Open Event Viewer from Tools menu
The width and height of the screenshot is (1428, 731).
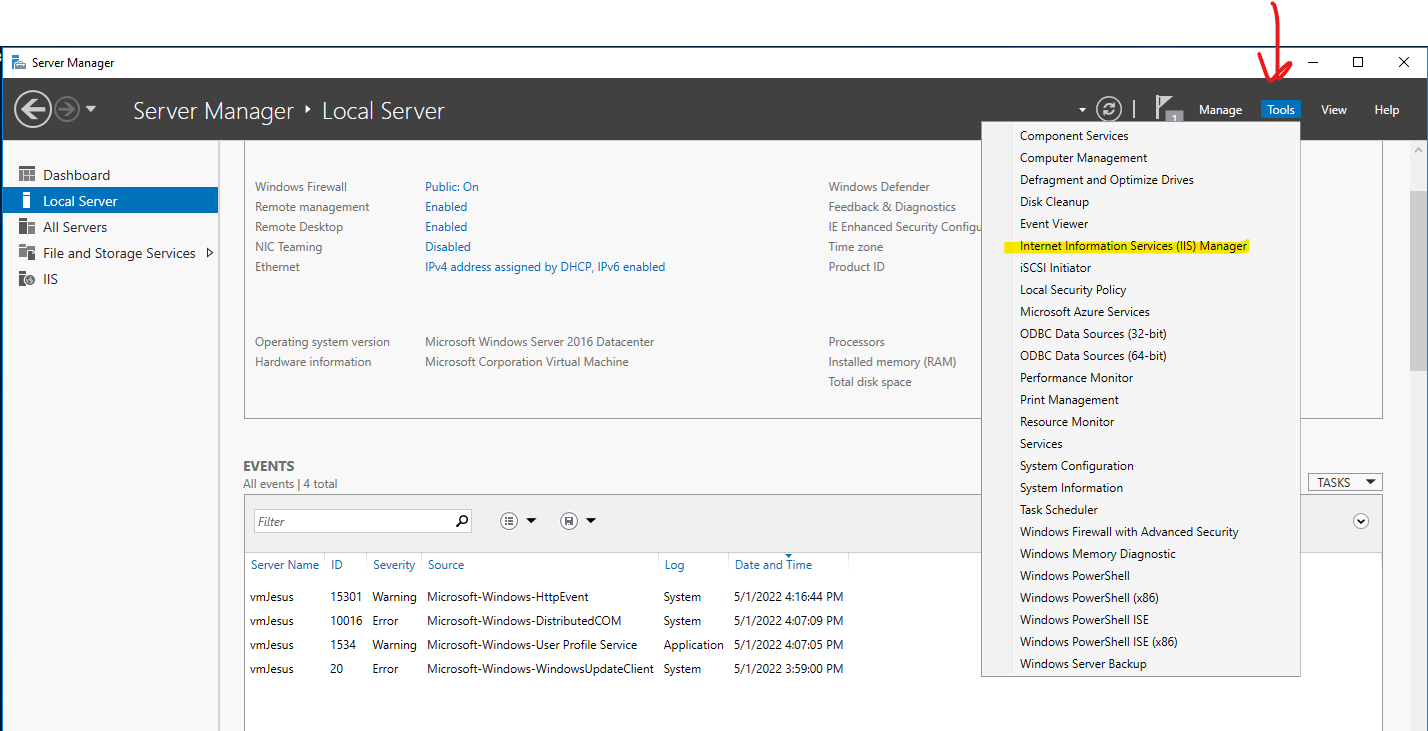click(x=1141, y=224)
